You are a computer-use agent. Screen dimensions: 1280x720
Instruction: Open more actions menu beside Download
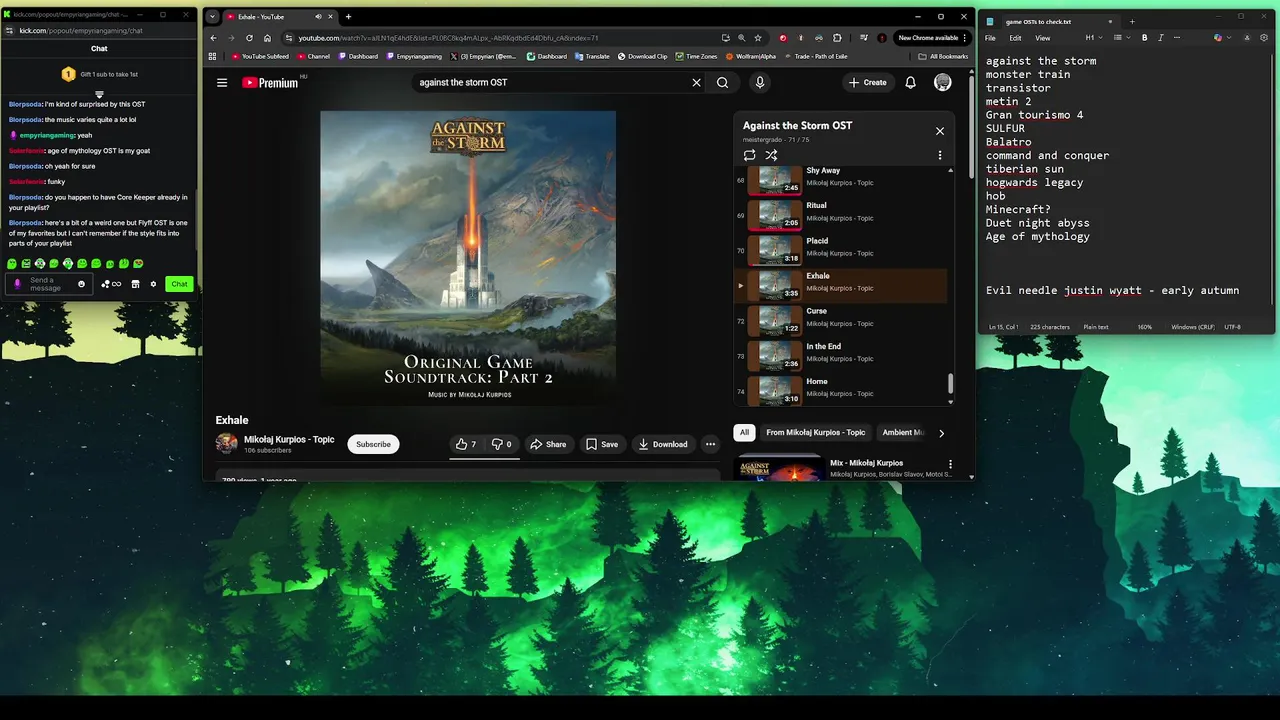710,444
